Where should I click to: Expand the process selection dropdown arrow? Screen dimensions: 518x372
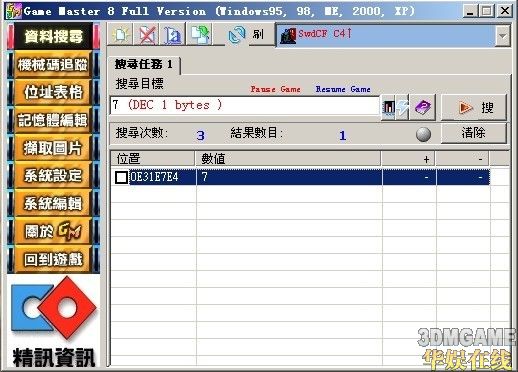(503, 35)
